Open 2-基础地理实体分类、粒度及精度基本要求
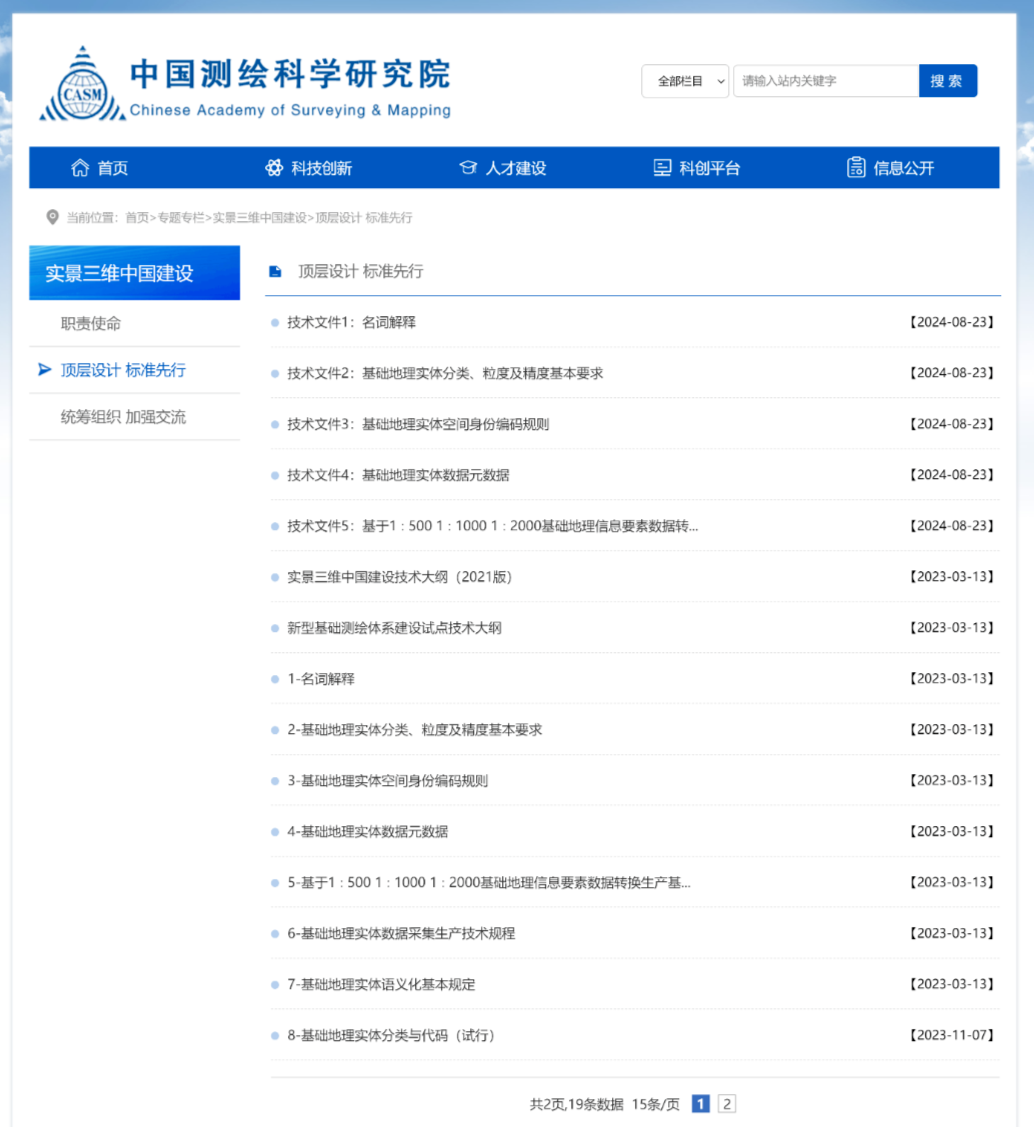Screen dimensions: 1034x1127 coord(415,730)
